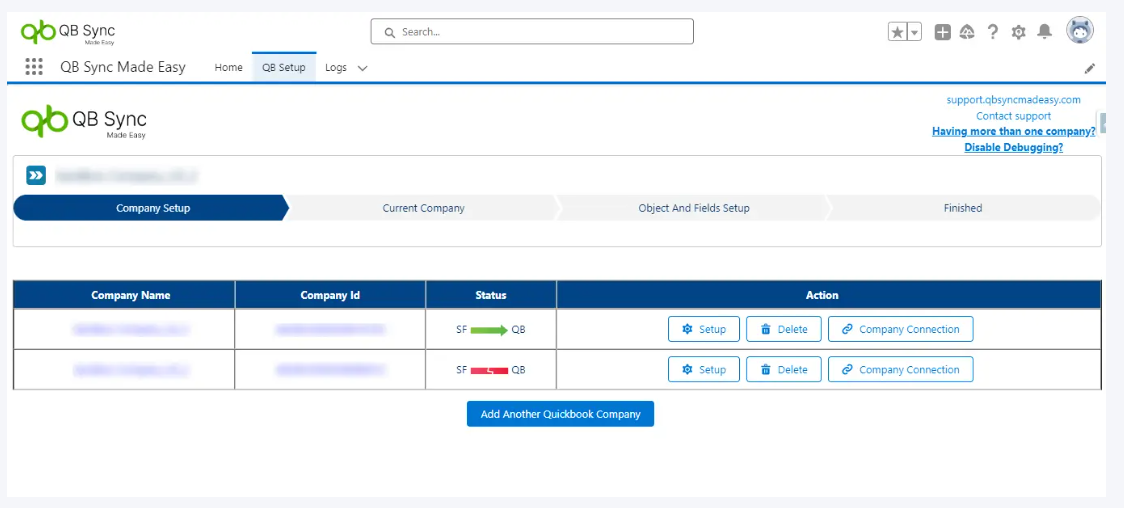Open the Help question mark icon

point(992,32)
